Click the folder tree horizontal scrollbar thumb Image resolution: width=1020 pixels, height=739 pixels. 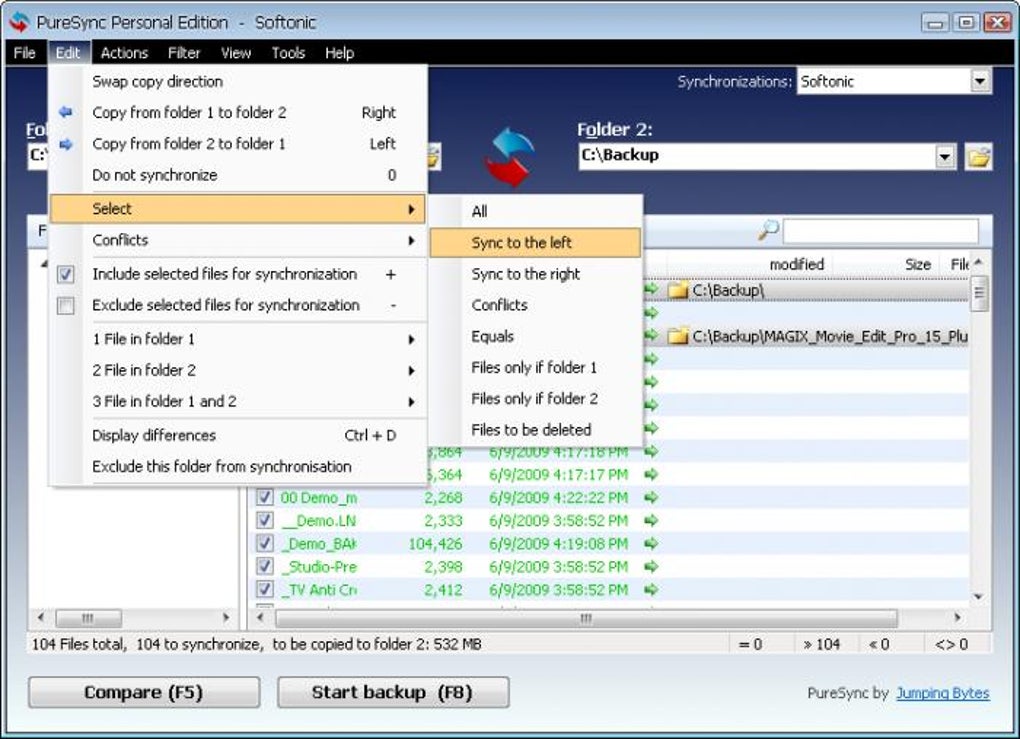click(x=88, y=617)
